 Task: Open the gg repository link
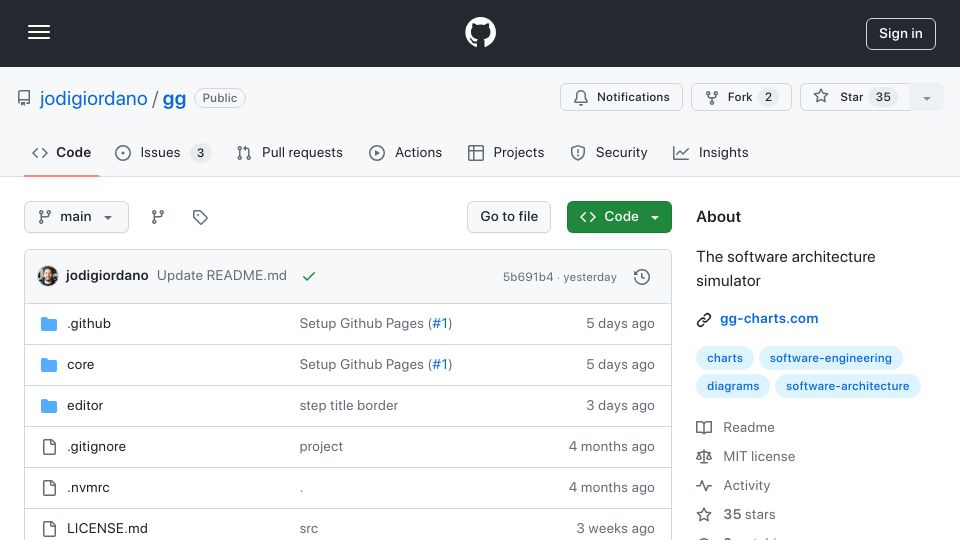[174, 99]
